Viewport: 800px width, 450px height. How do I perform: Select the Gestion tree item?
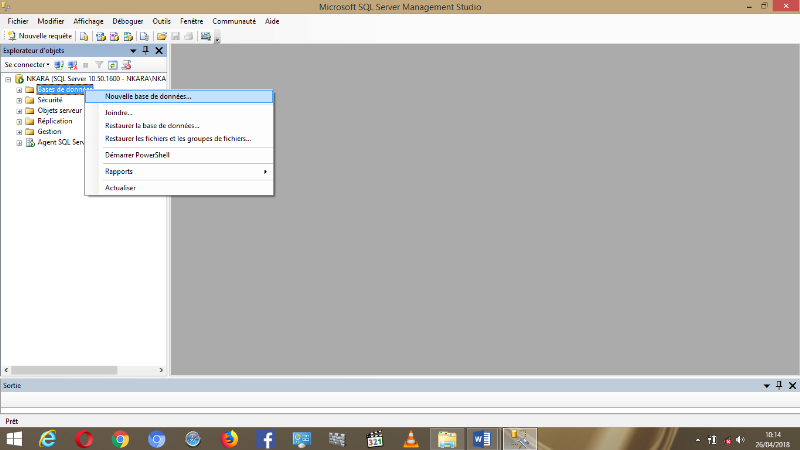tap(49, 132)
